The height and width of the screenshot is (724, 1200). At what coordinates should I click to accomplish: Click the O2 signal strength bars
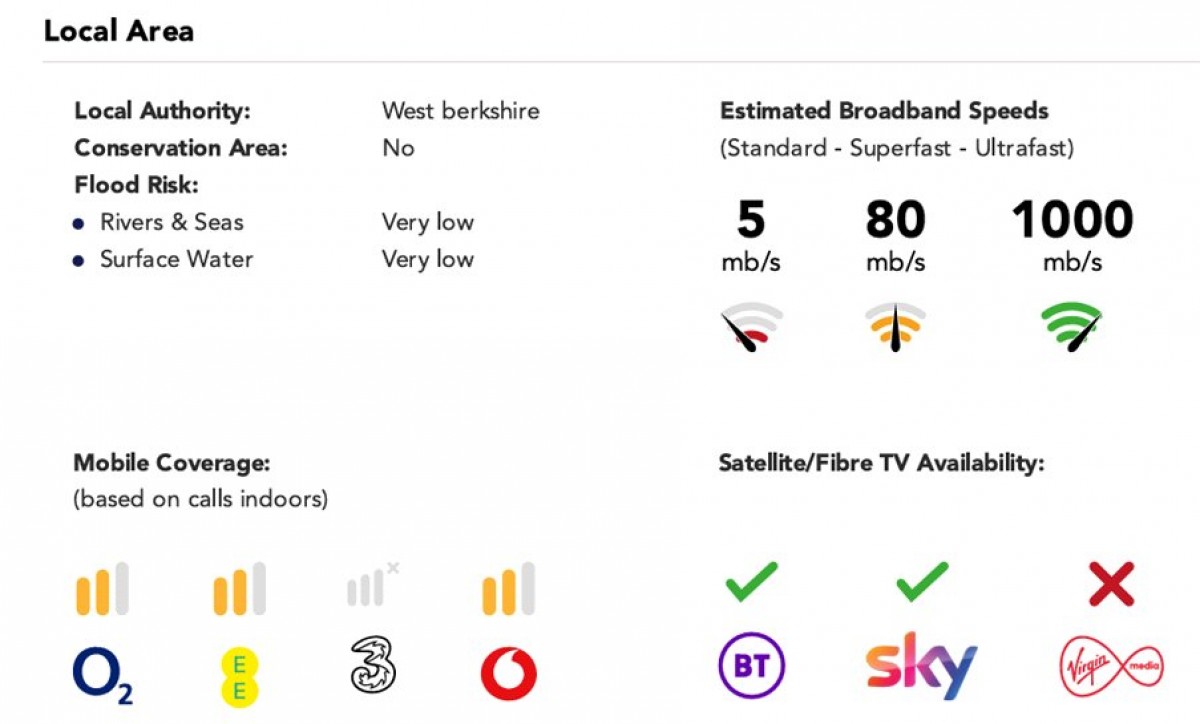(x=102, y=589)
